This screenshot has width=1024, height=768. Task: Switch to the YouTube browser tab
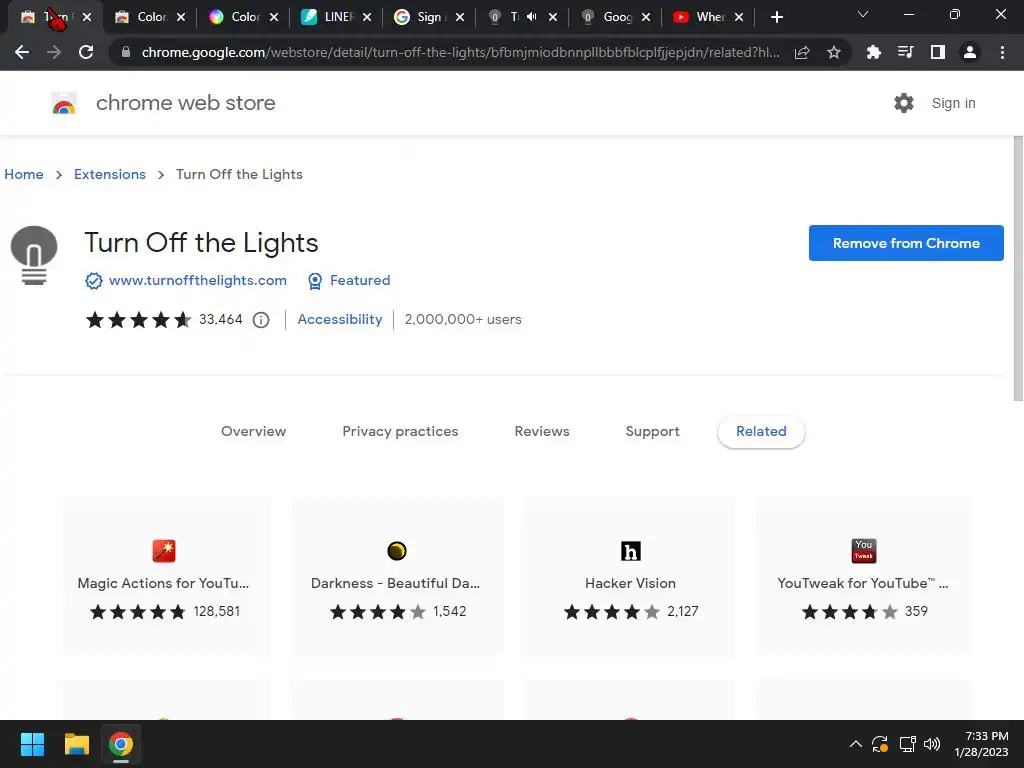[x=709, y=17]
